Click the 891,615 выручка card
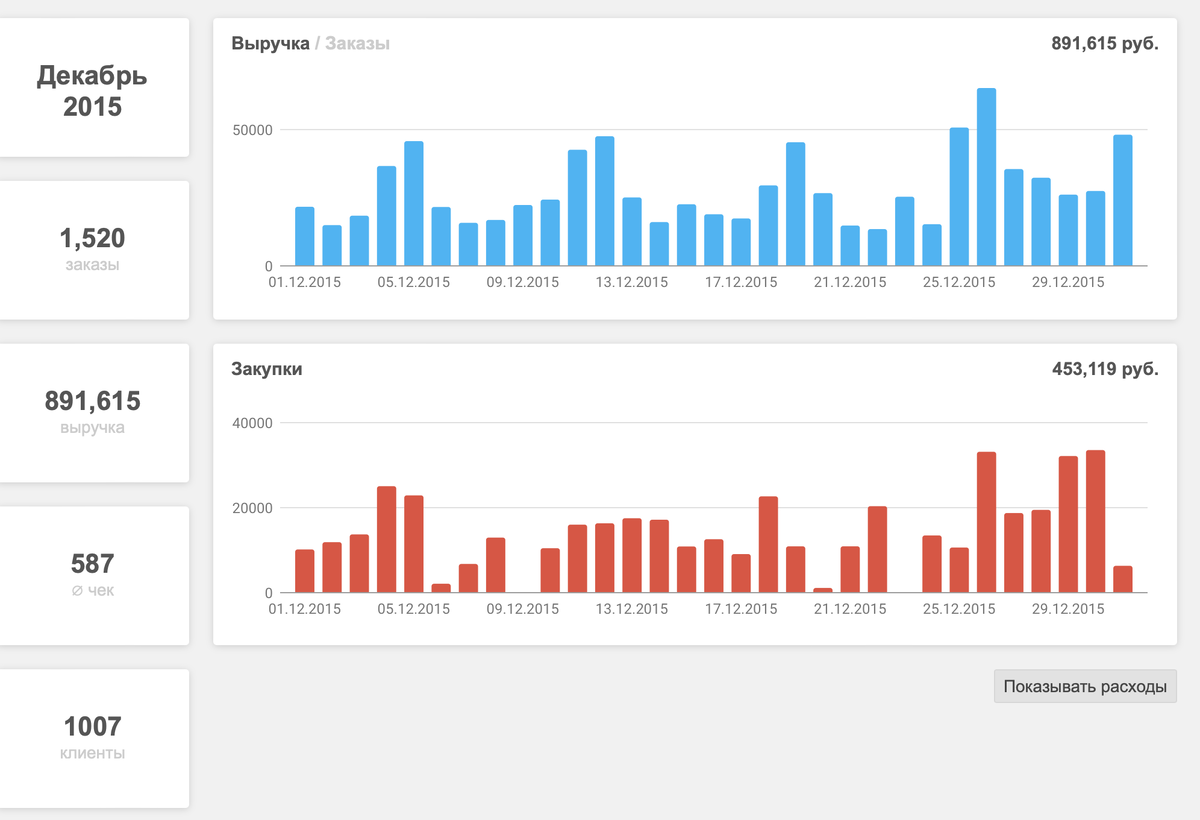The width and height of the screenshot is (1200, 820). [93, 413]
